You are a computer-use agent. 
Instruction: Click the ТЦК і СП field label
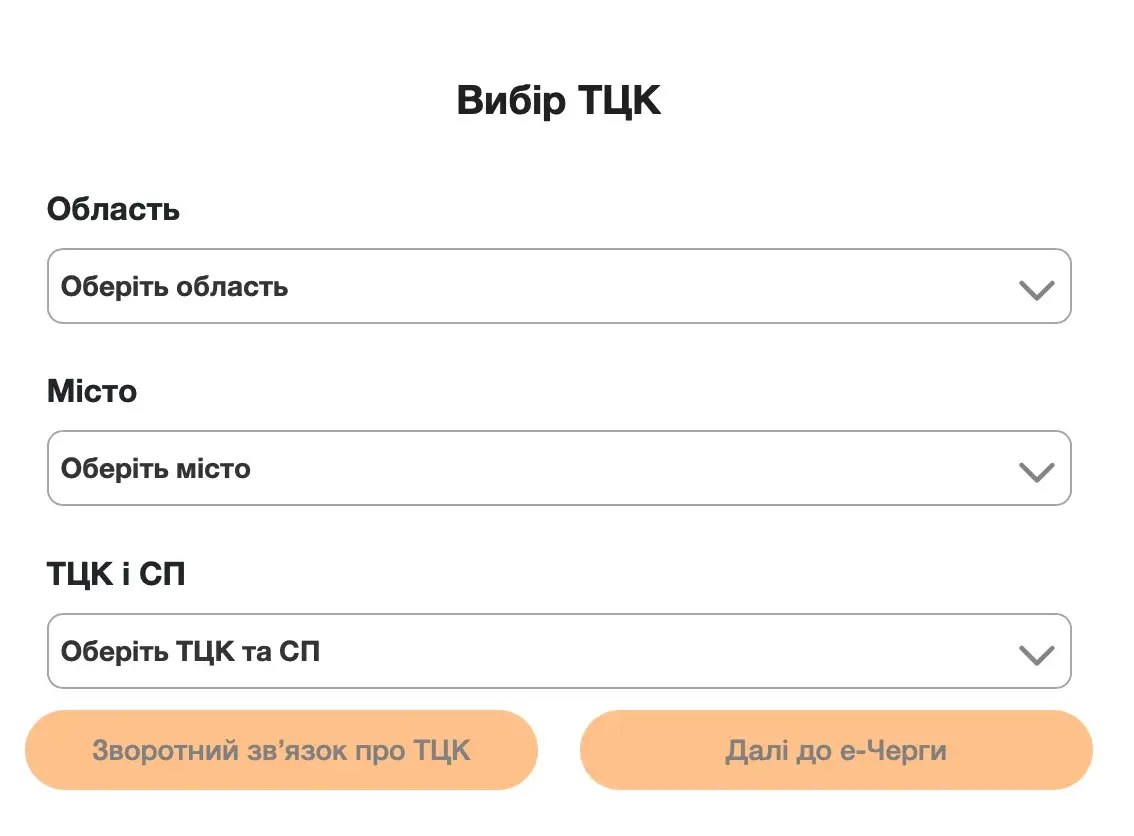pos(116,574)
